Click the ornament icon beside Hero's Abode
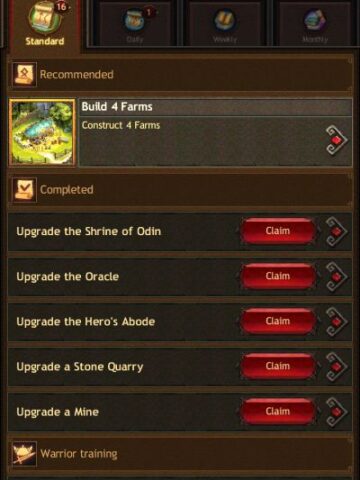The height and width of the screenshot is (480, 360). pos(336,322)
